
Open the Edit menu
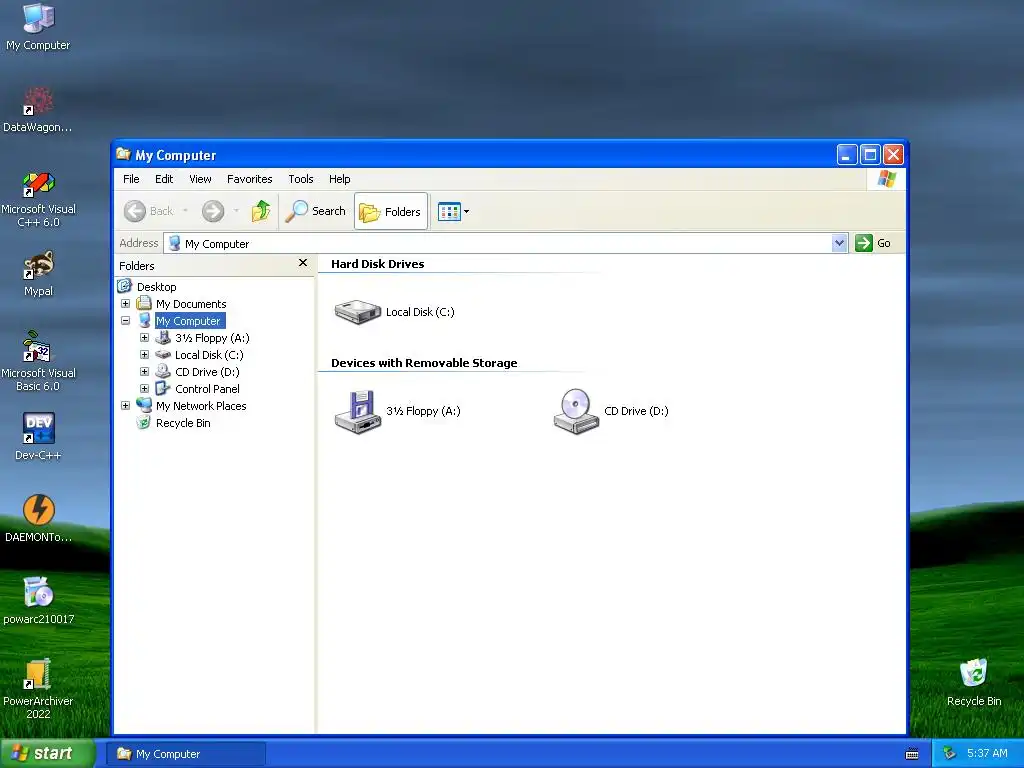pos(164,179)
